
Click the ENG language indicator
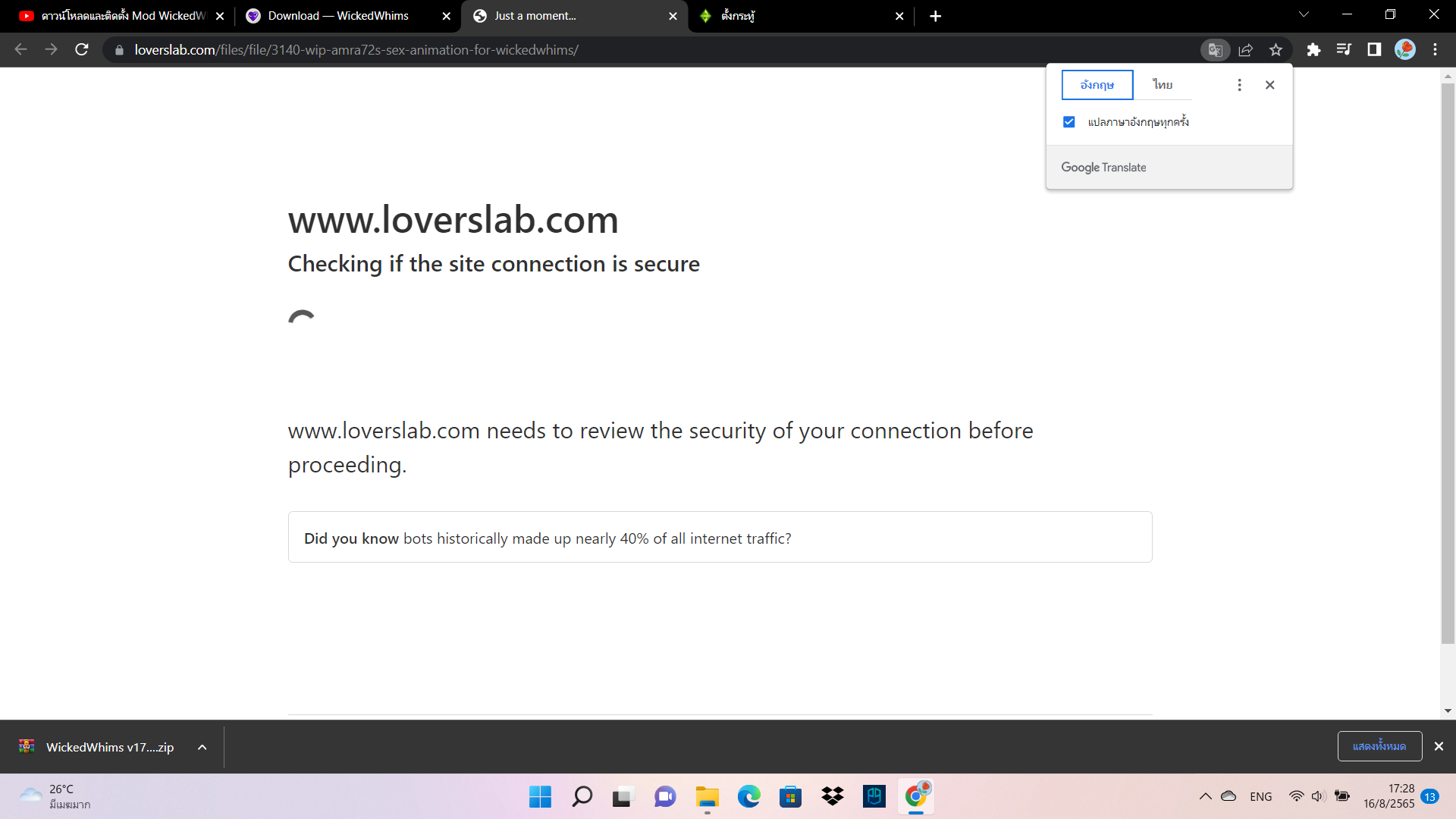[x=1261, y=796]
